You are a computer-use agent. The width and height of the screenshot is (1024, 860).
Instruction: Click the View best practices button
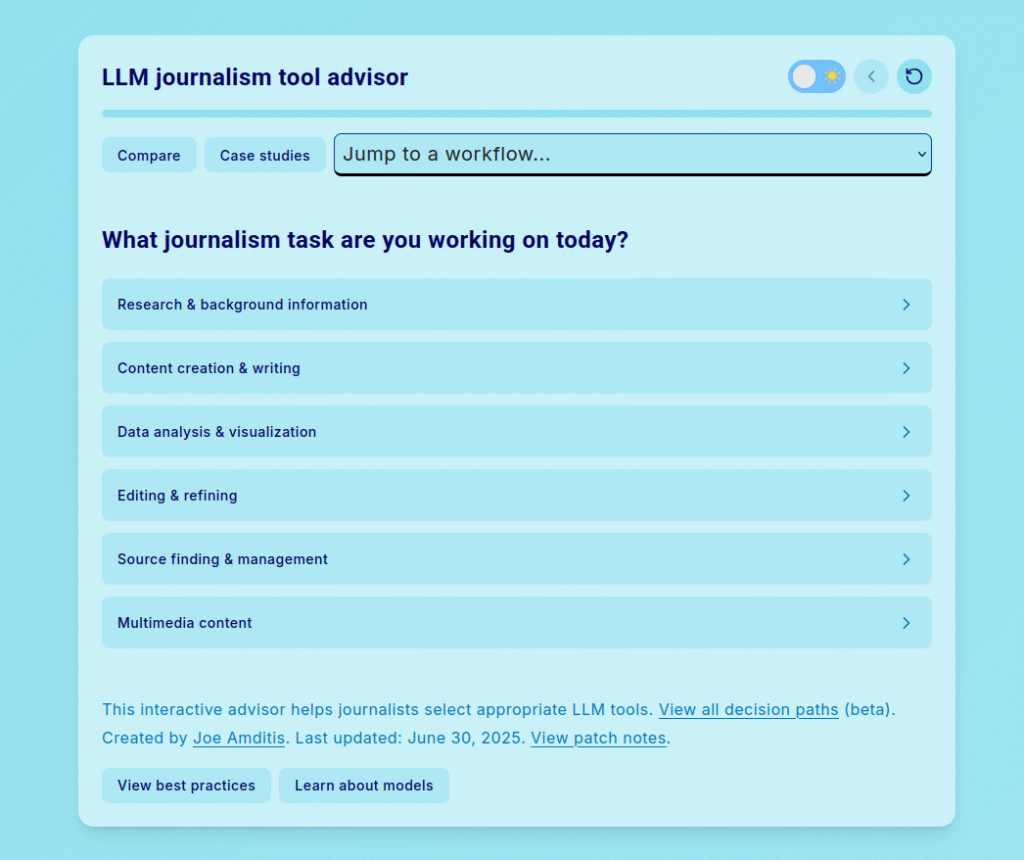tap(186, 785)
